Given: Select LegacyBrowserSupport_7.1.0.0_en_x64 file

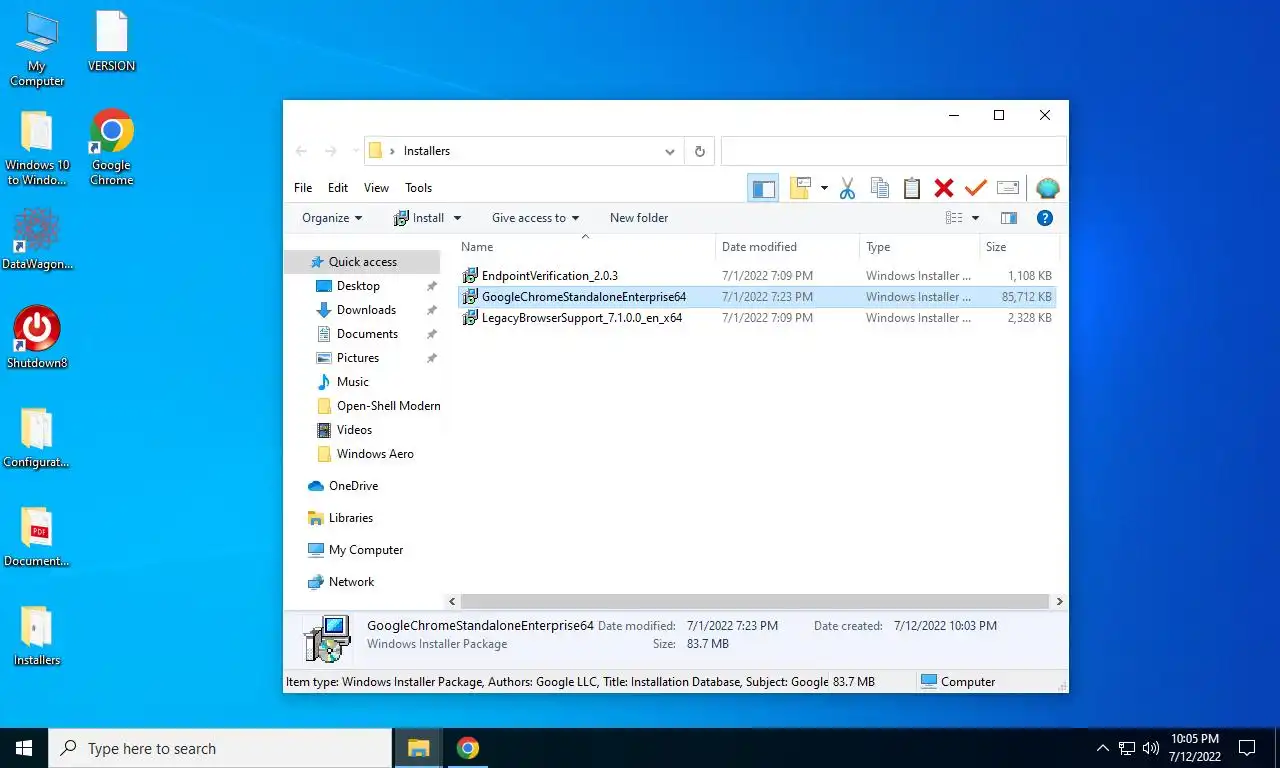Looking at the screenshot, I should [x=582, y=318].
